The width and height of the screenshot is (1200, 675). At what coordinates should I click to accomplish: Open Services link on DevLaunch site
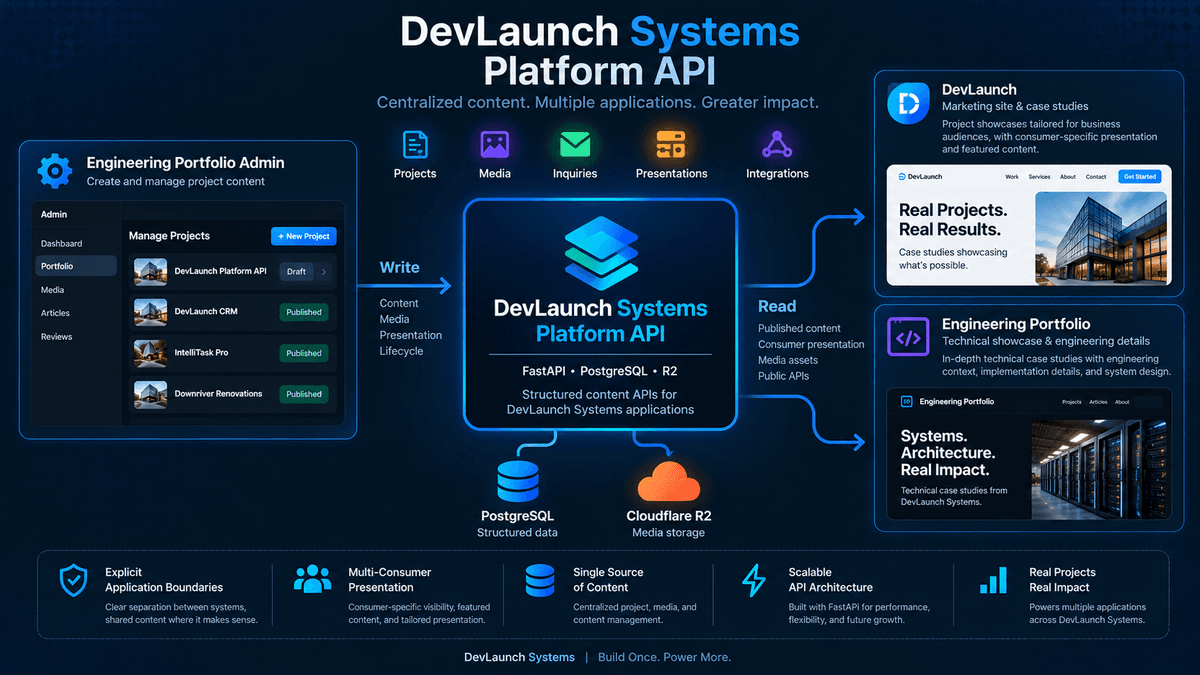[1039, 177]
